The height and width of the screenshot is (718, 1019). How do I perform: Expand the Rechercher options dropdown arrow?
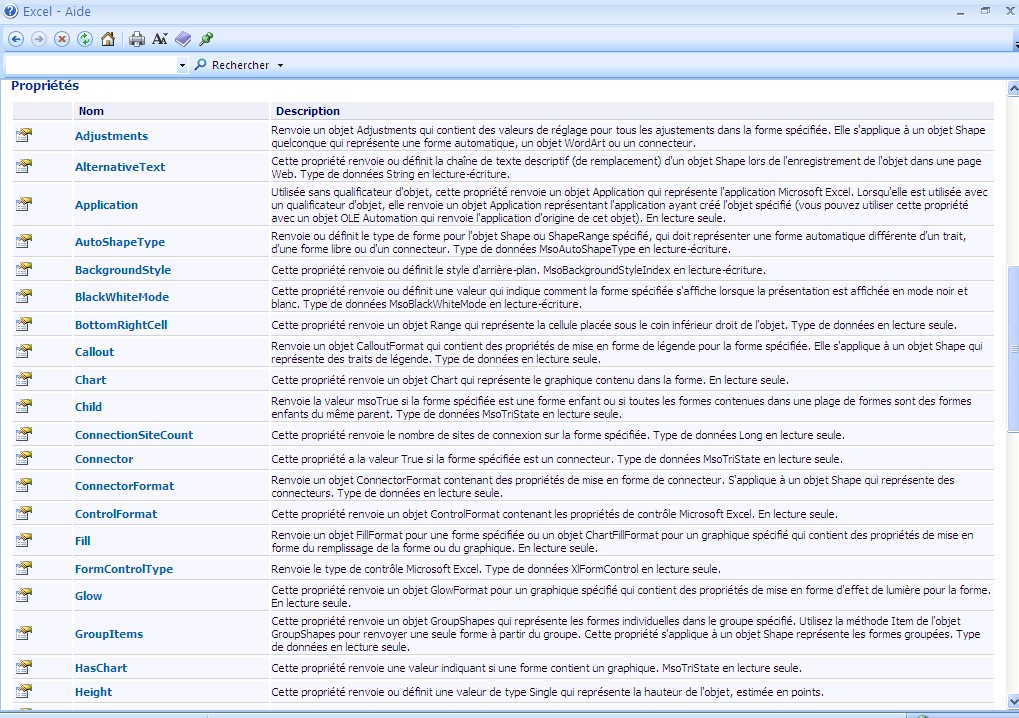coord(281,65)
